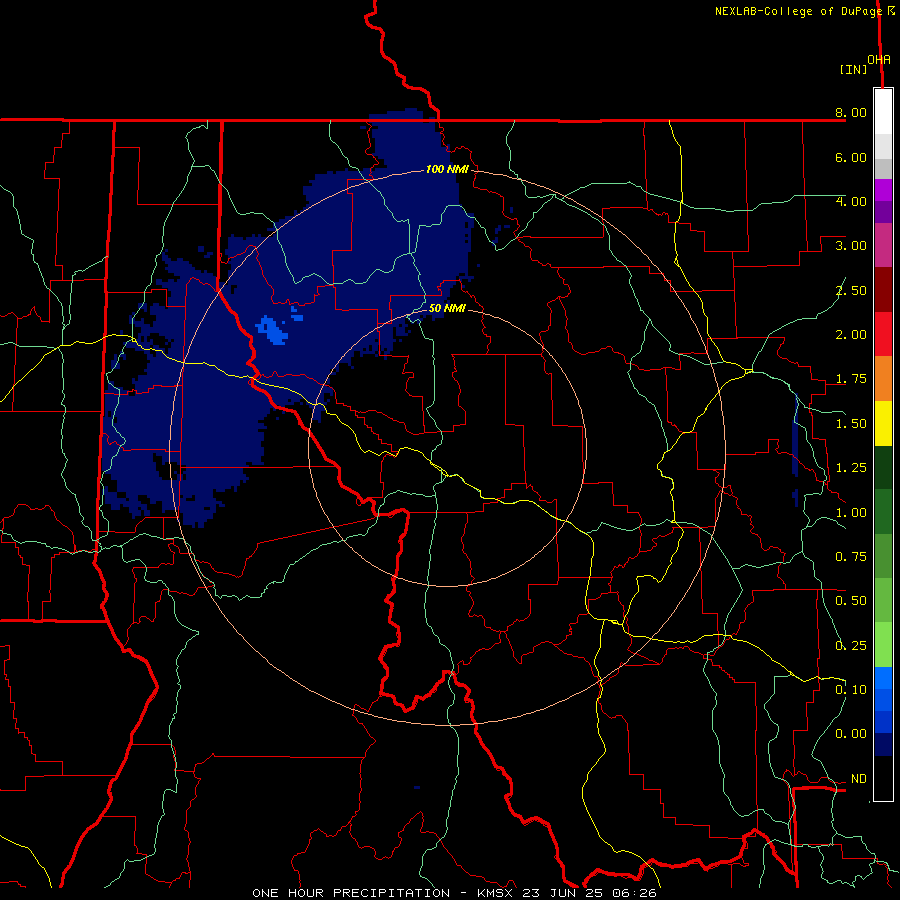
Task: Click the yellow 1.50 legend swatch
Action: [x=883, y=423]
